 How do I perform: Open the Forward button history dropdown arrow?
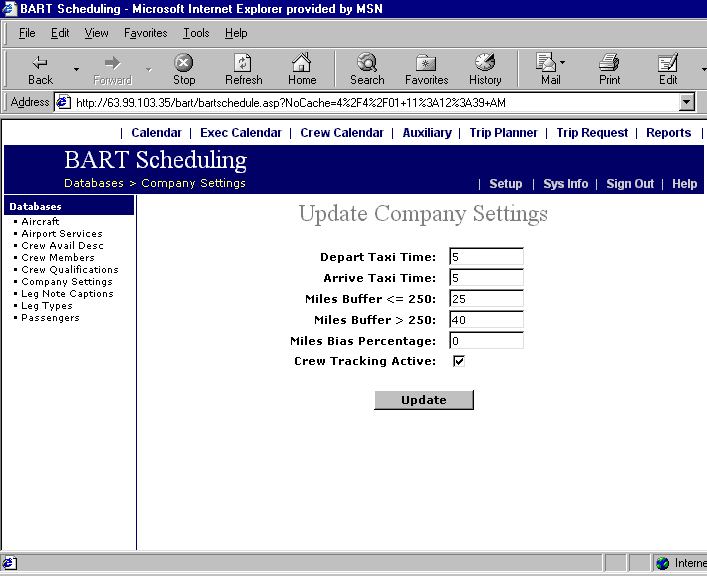pos(148,69)
